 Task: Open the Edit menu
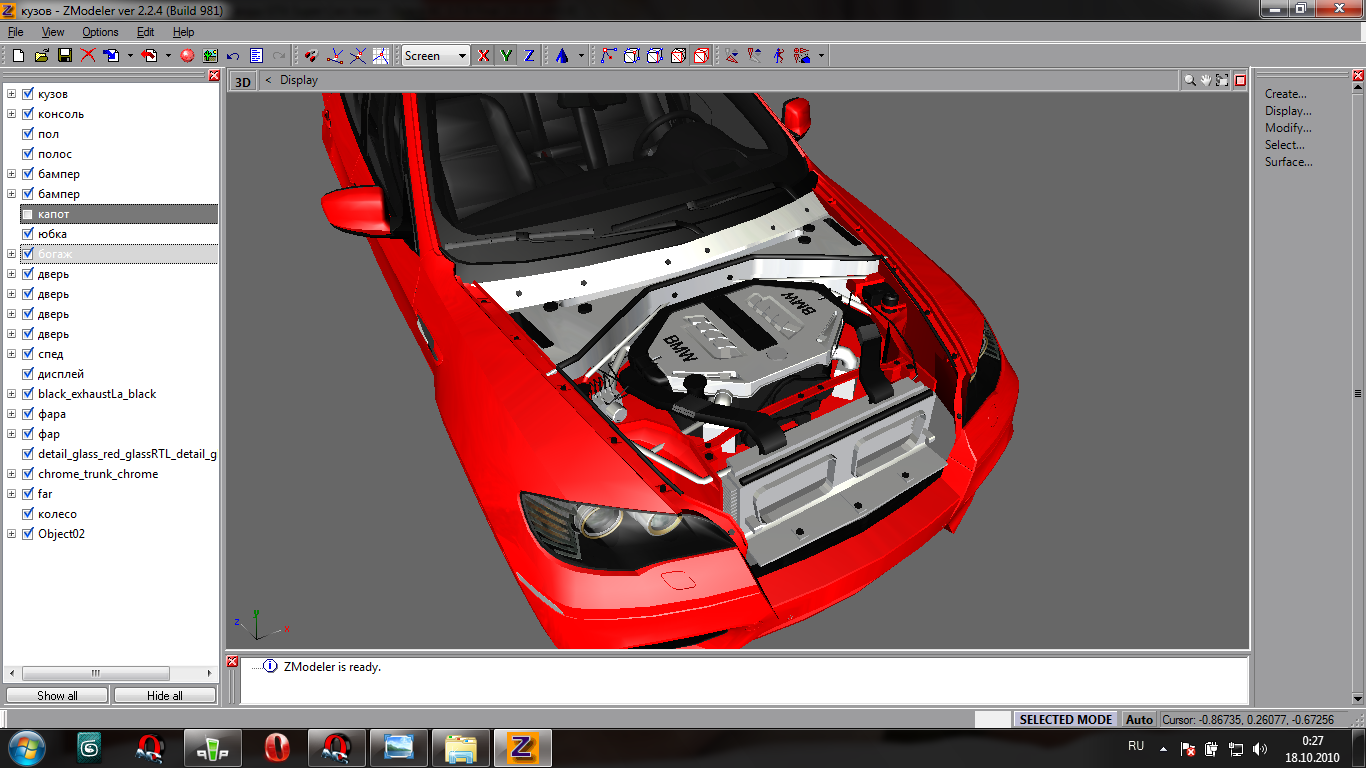[145, 32]
